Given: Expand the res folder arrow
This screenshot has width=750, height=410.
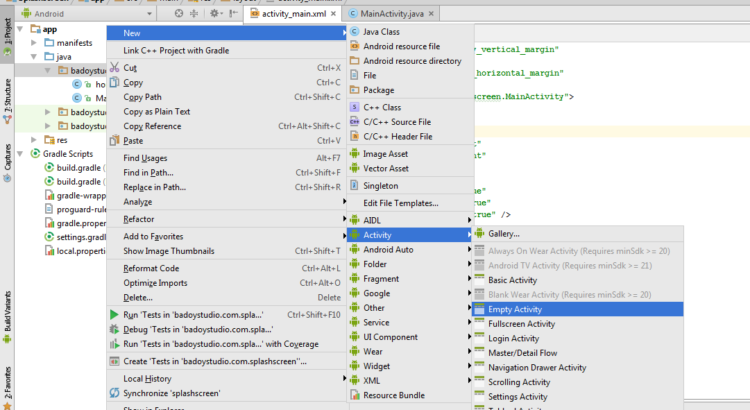Looking at the screenshot, I should [x=35, y=140].
